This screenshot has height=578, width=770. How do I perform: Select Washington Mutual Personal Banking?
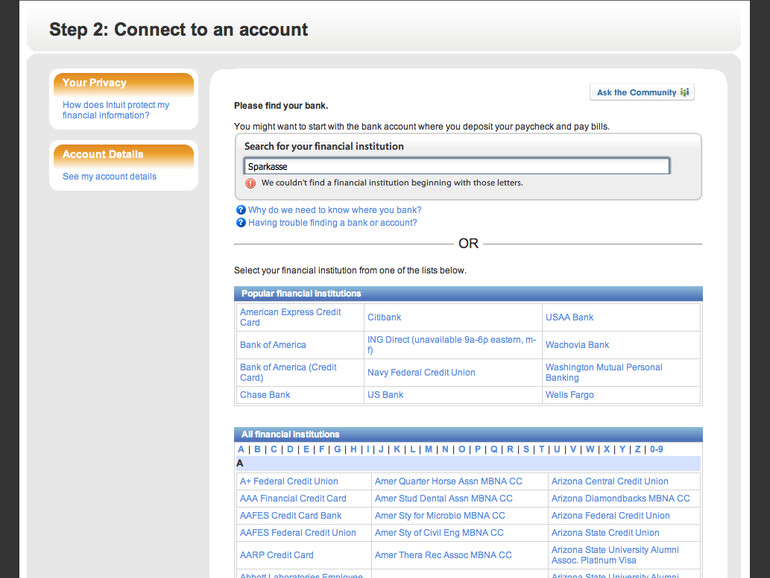[604, 372]
